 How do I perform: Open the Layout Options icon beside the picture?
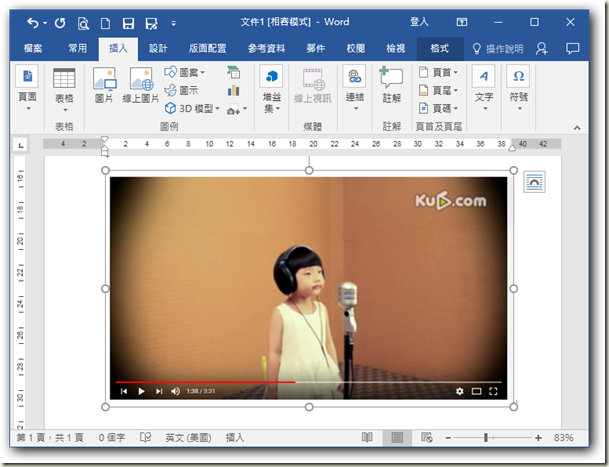534,181
